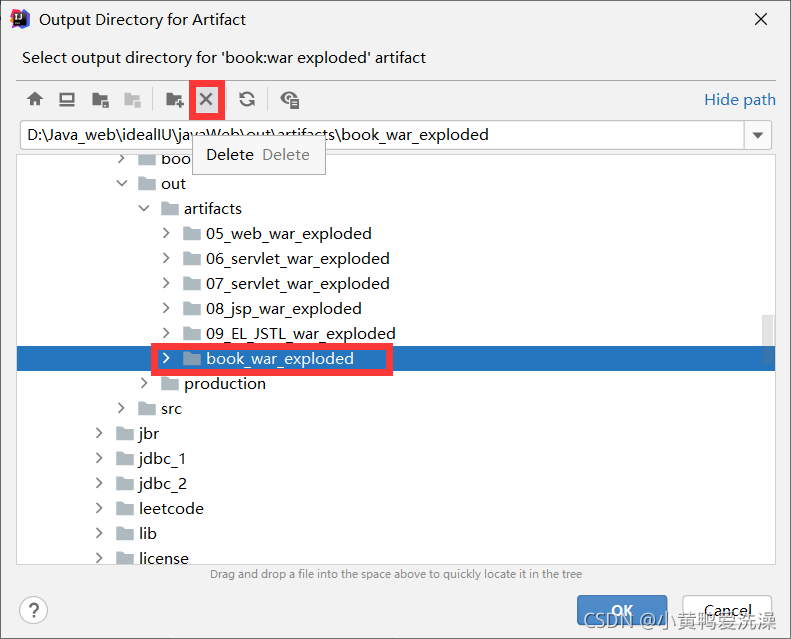Screen dimensions: 791x639
Task: Confirm with the OK button
Action: coord(622,610)
